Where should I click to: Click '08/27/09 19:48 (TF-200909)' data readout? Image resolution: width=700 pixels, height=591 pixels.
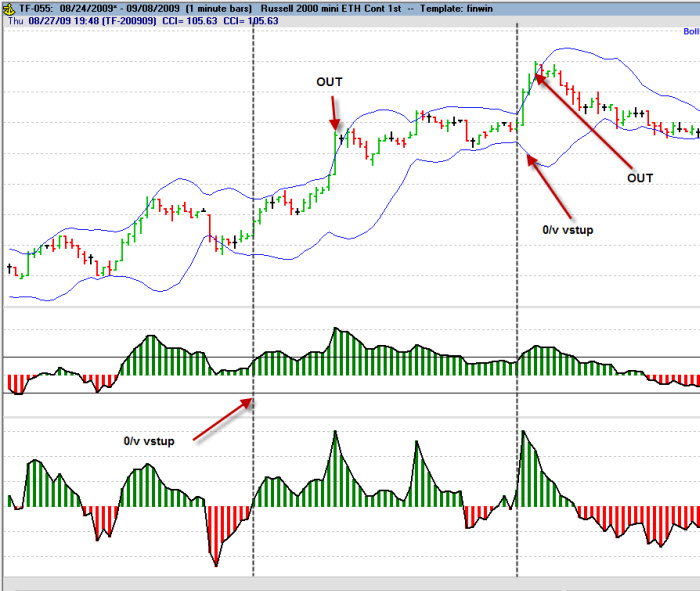tap(92, 21)
